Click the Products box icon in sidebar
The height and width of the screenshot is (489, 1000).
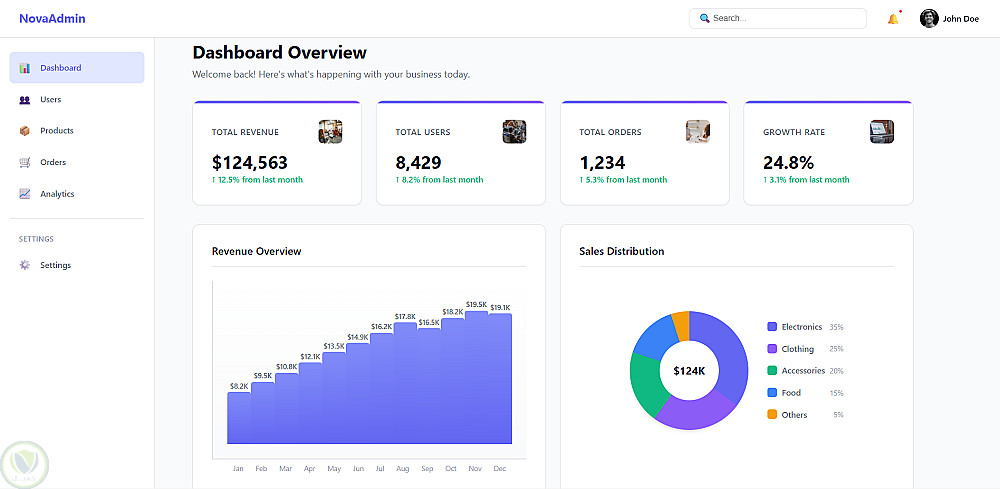click(x=25, y=131)
